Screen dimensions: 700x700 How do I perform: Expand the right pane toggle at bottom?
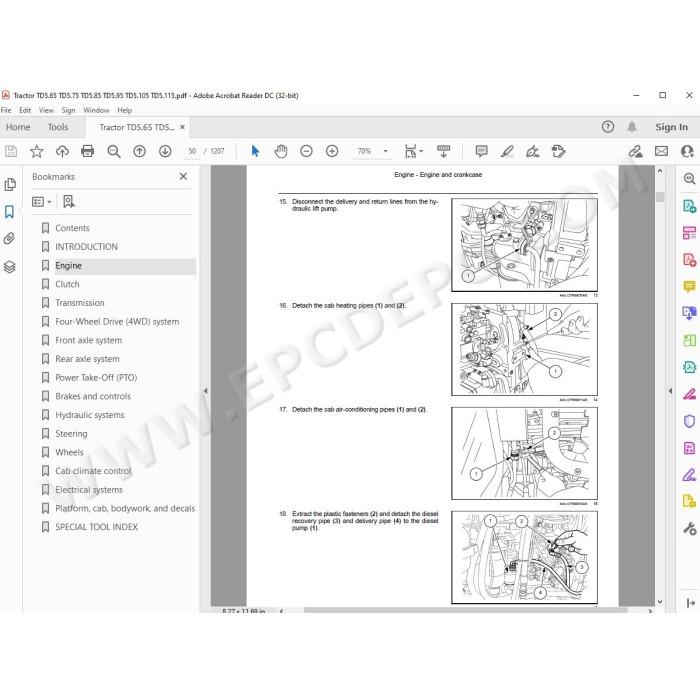point(690,603)
